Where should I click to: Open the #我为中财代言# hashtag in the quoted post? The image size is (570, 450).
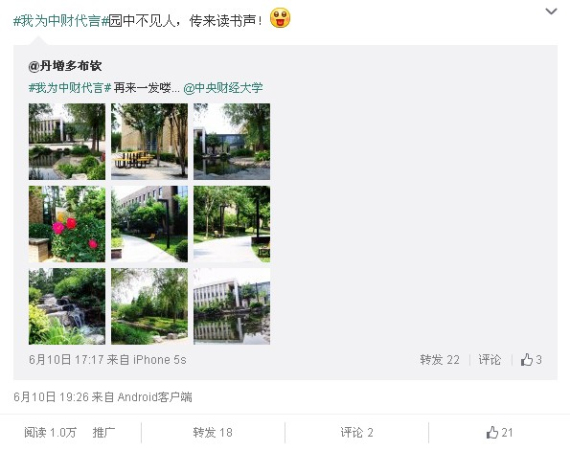(x=70, y=88)
